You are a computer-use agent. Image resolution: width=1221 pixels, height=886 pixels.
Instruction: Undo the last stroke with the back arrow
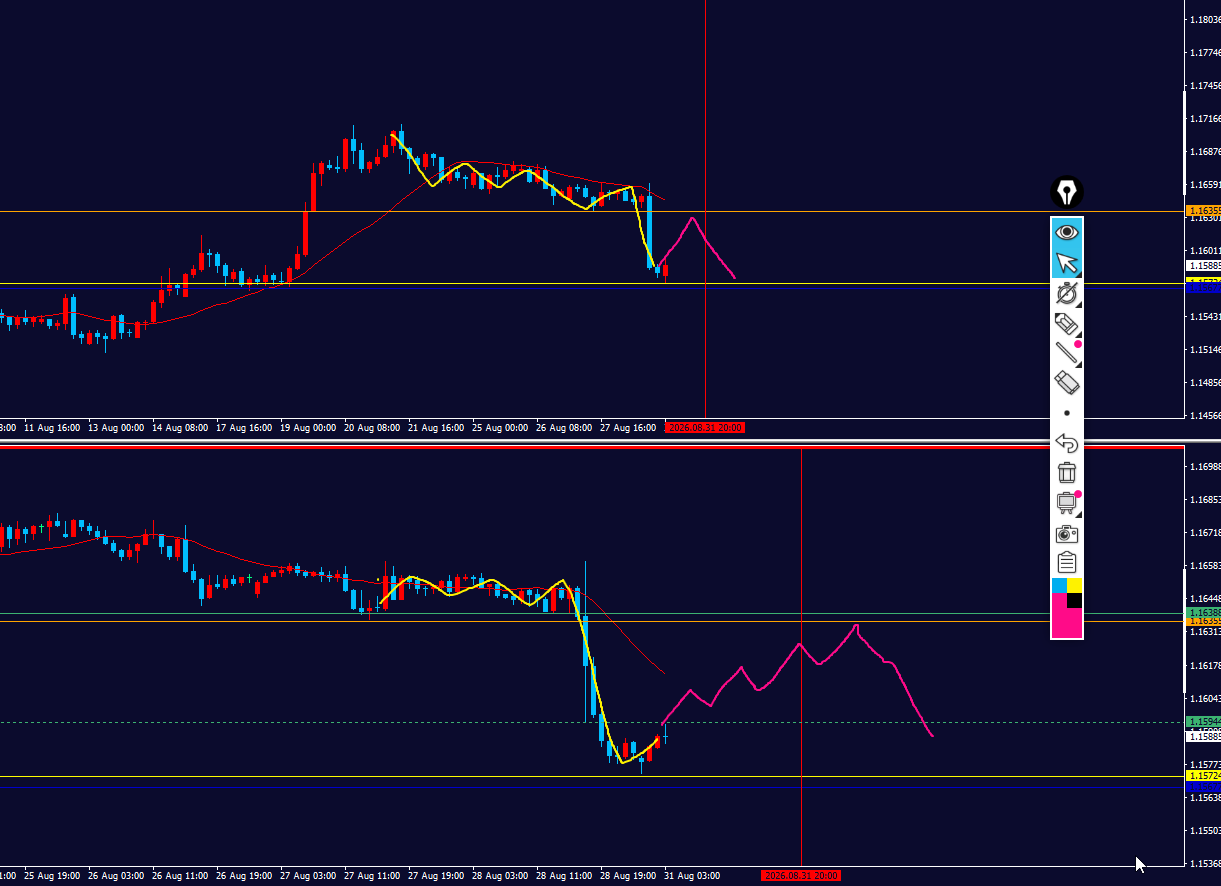pos(1067,443)
